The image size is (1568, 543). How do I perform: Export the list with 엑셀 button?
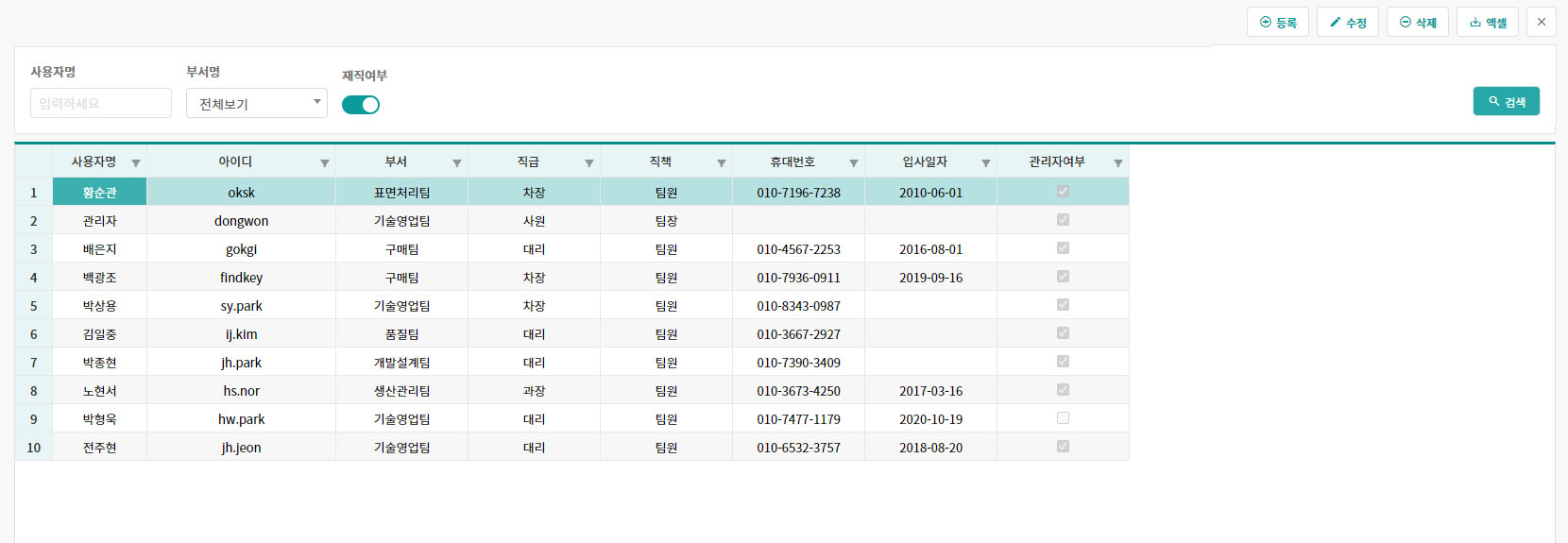tap(1488, 23)
